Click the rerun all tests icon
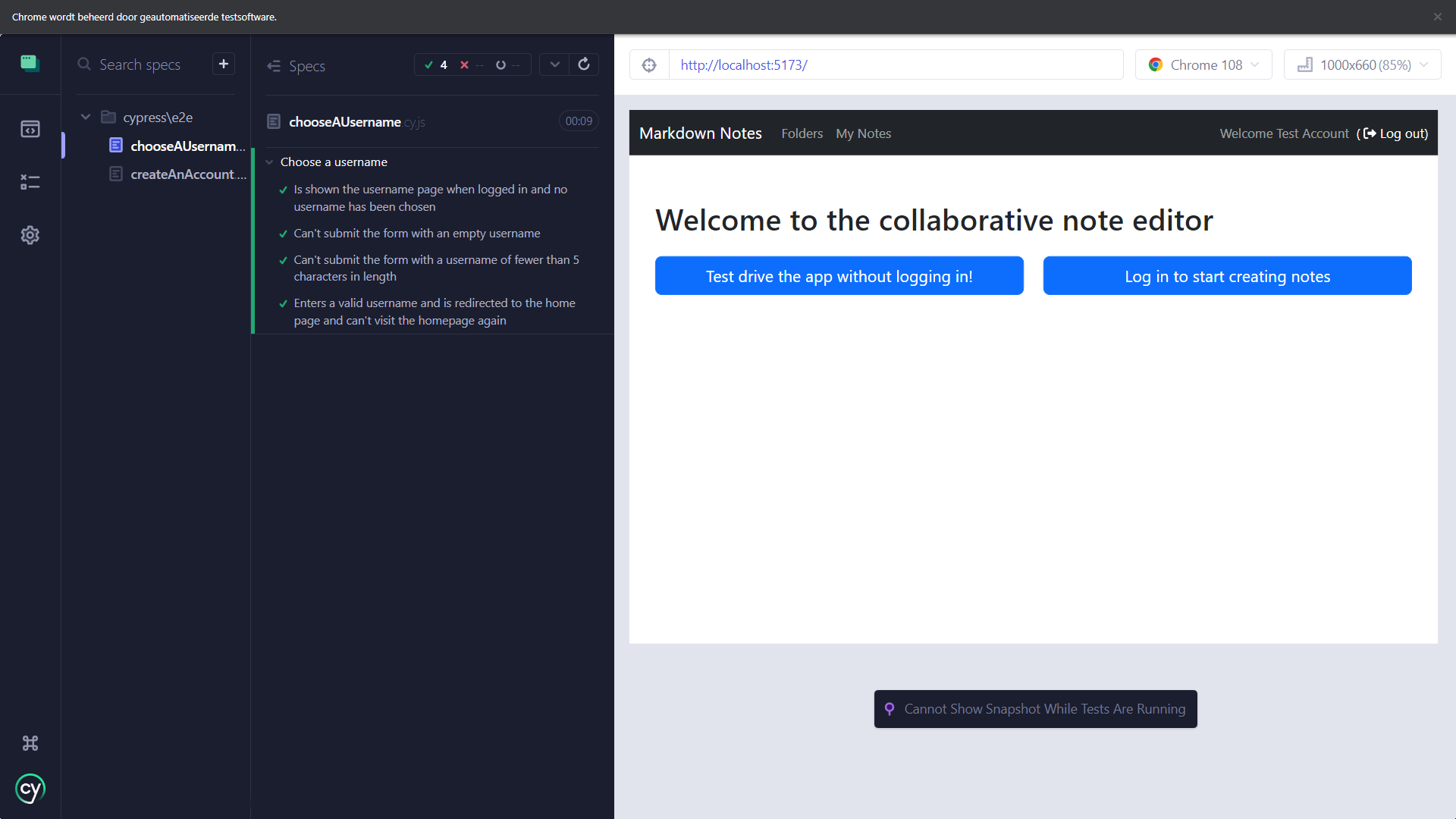Screen dimensions: 1456x819 click(584, 64)
